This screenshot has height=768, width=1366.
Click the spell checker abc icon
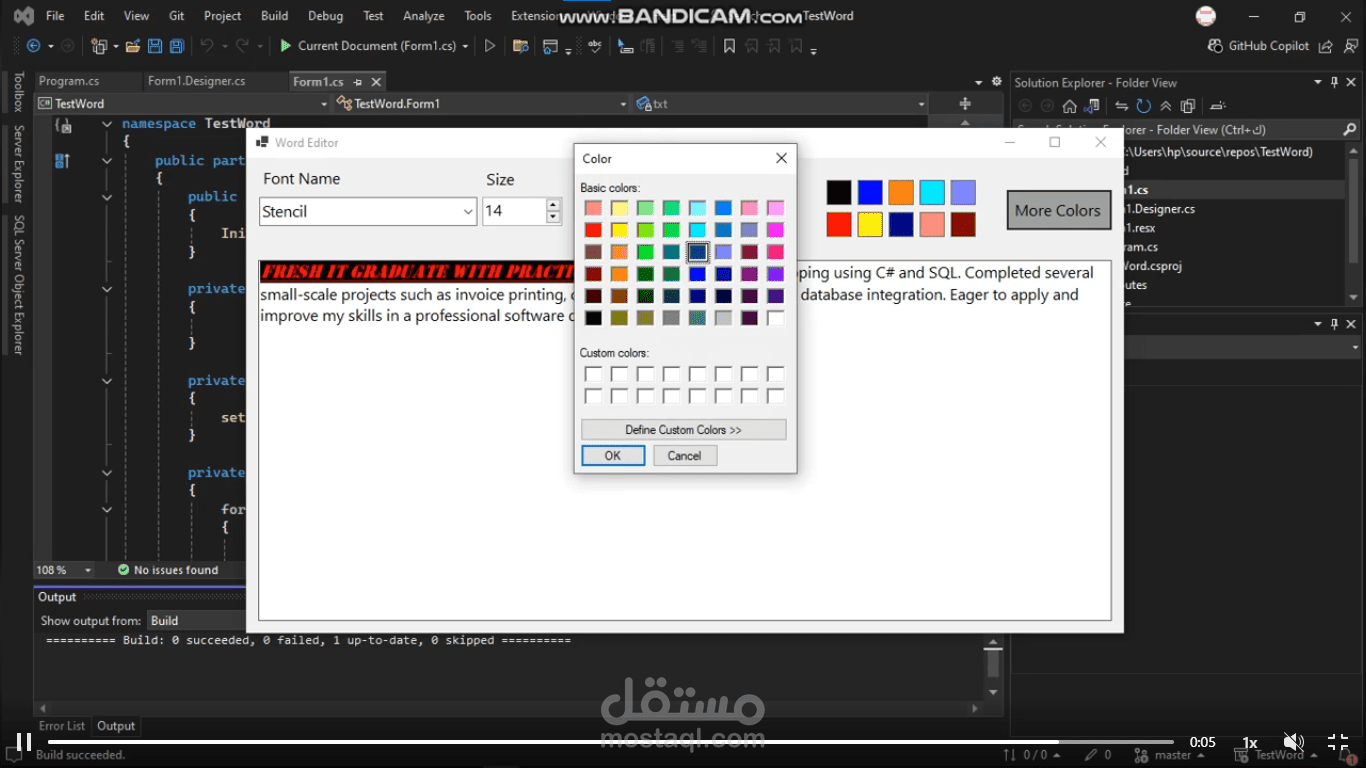tap(595, 46)
